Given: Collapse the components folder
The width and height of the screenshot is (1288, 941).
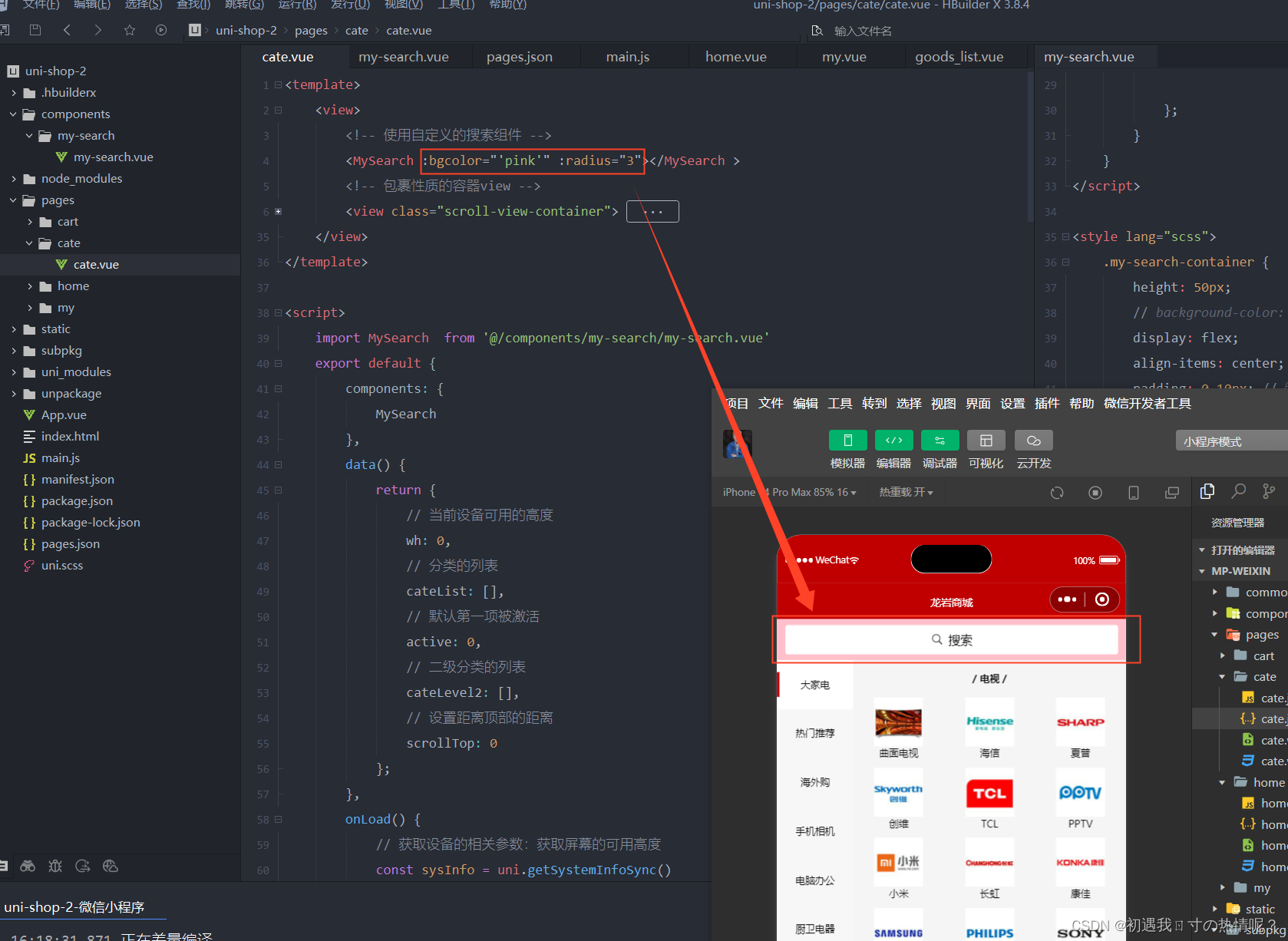Looking at the screenshot, I should [14, 114].
